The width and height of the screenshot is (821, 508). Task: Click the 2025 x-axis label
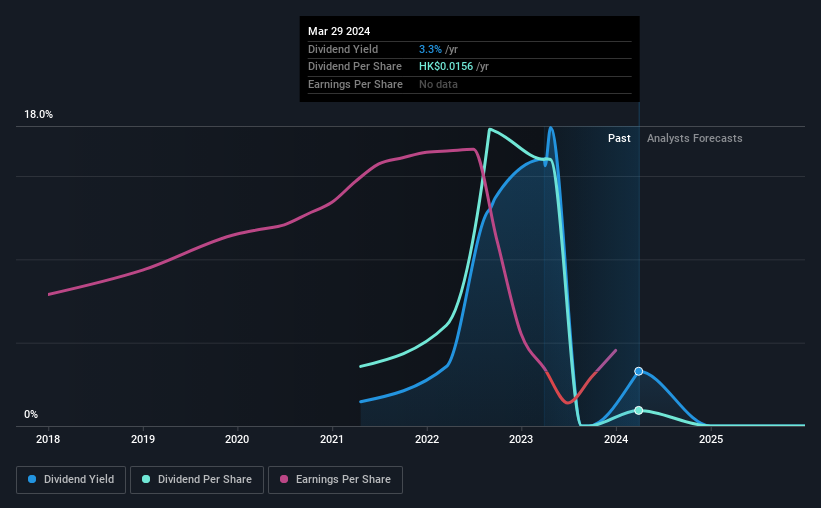pos(711,439)
